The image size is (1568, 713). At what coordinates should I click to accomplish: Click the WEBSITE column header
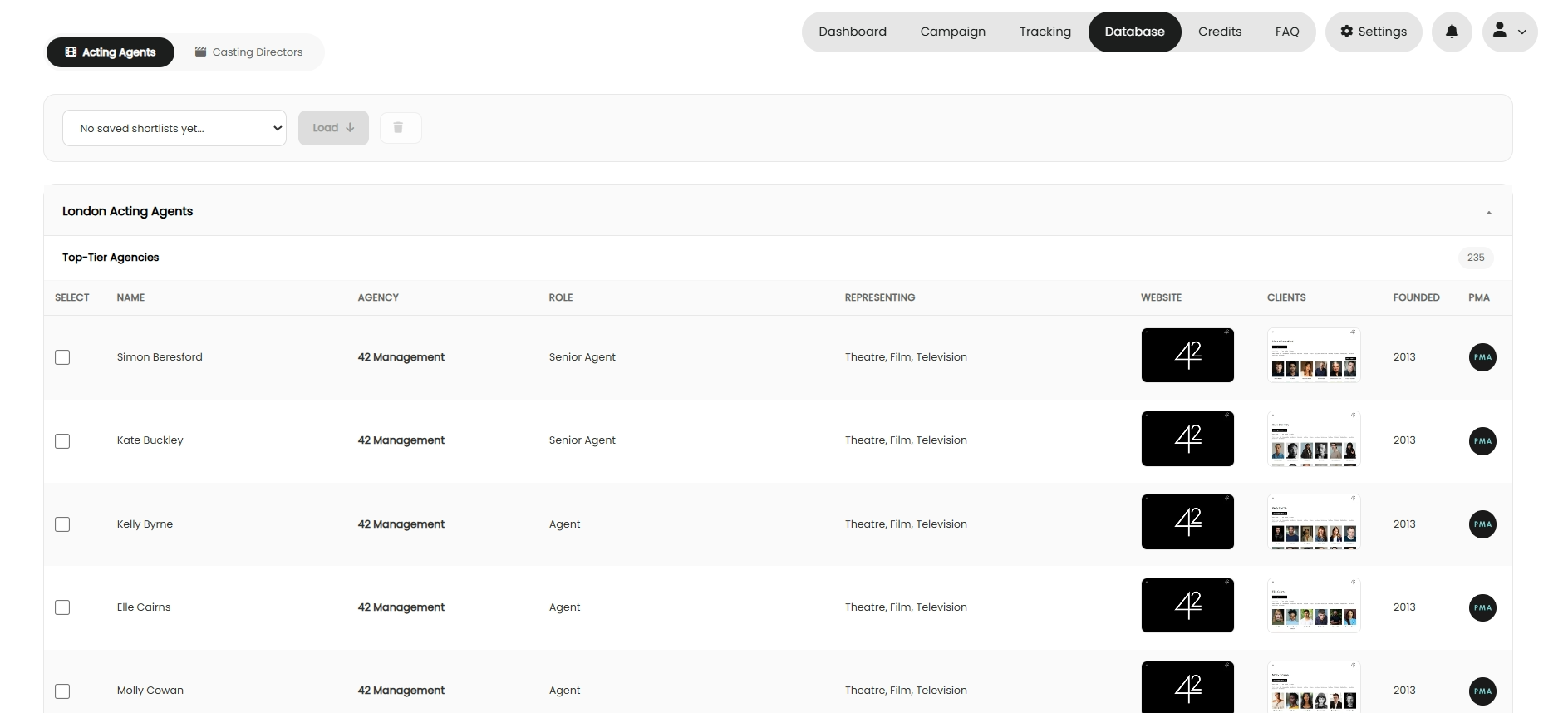click(1161, 297)
